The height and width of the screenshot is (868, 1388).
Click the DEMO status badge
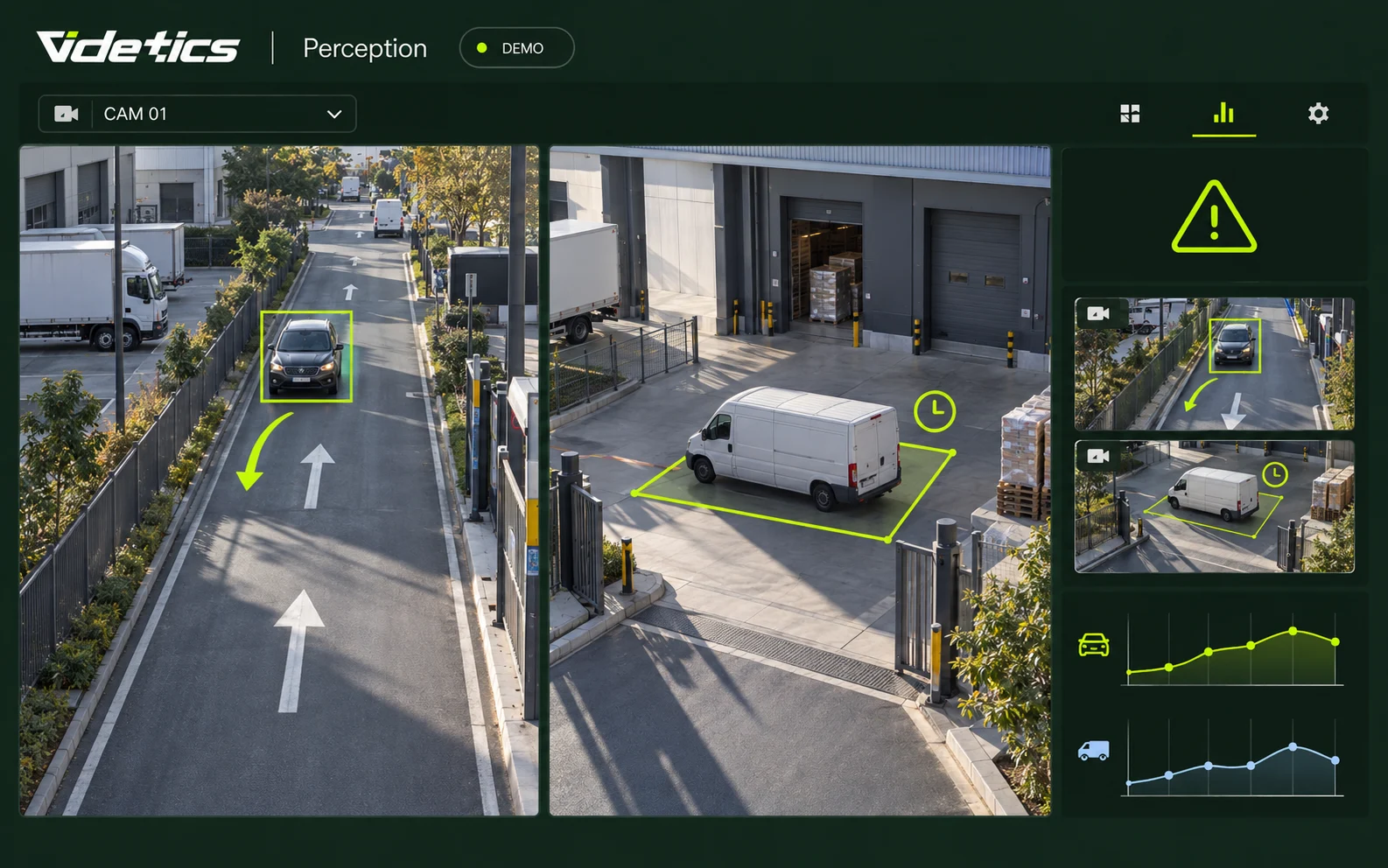click(x=516, y=48)
